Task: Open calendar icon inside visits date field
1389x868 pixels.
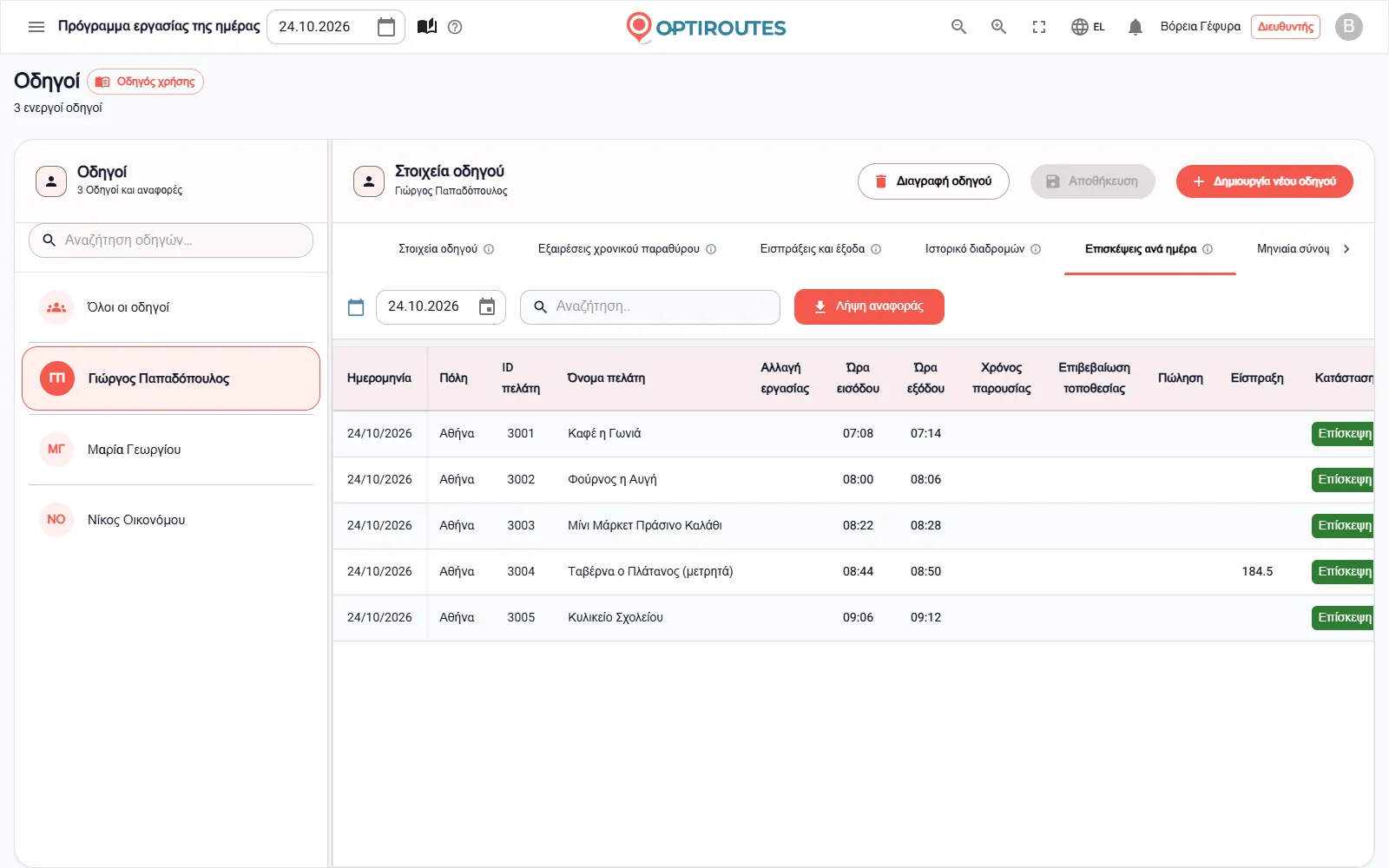Action: (x=487, y=306)
